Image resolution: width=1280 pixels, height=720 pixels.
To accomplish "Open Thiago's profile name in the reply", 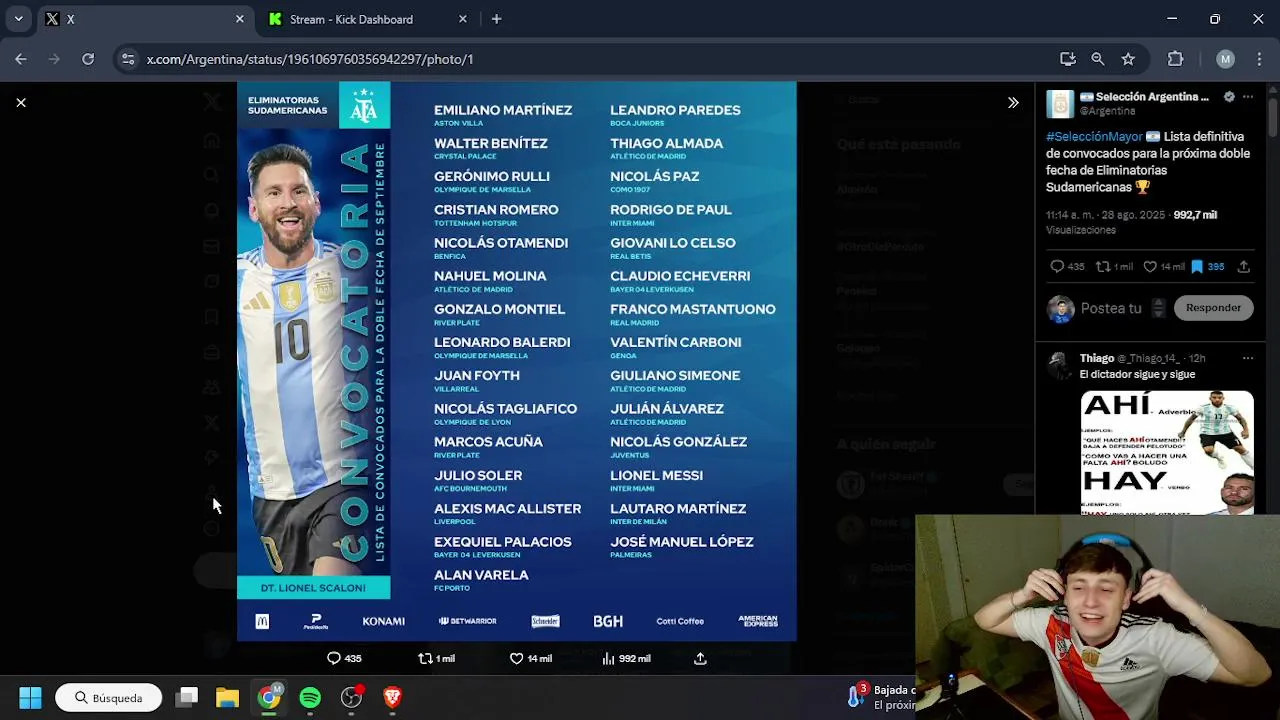I will [x=1097, y=358].
